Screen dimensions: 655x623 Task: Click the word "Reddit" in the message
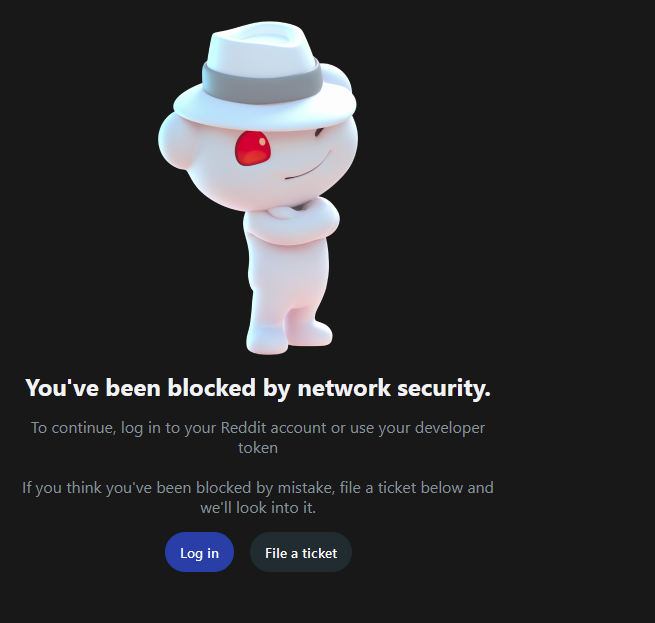coord(243,427)
